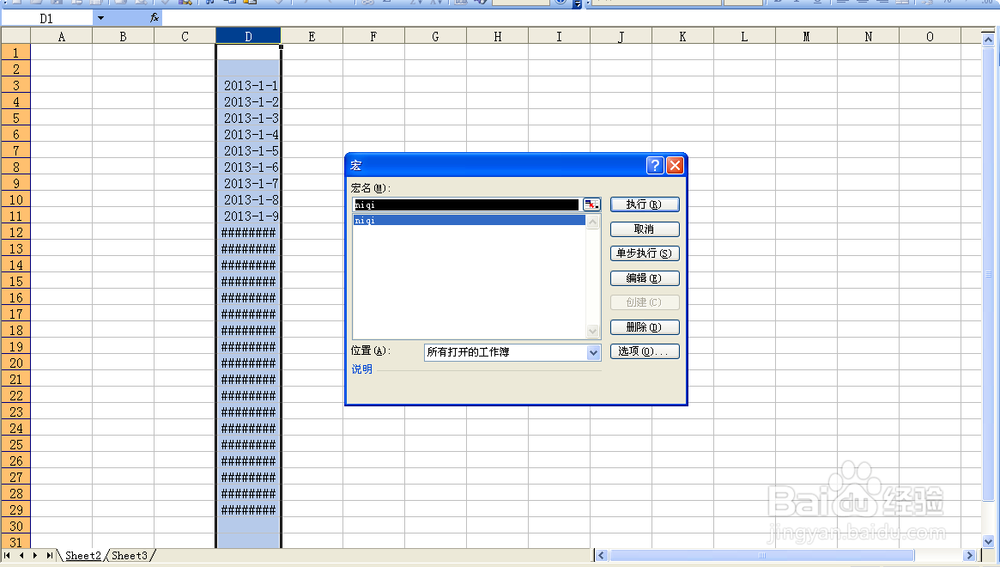Select column E header

312,36
